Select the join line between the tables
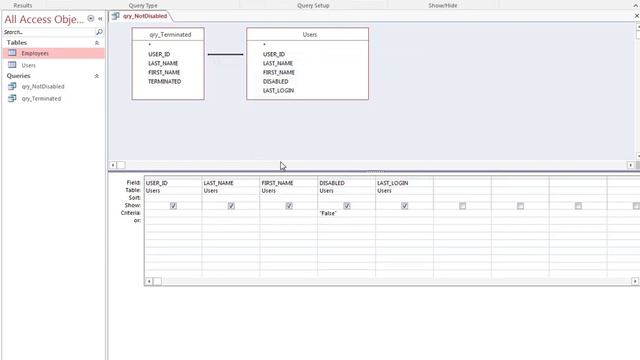The height and width of the screenshot is (360, 640). pyautogui.click(x=225, y=54)
